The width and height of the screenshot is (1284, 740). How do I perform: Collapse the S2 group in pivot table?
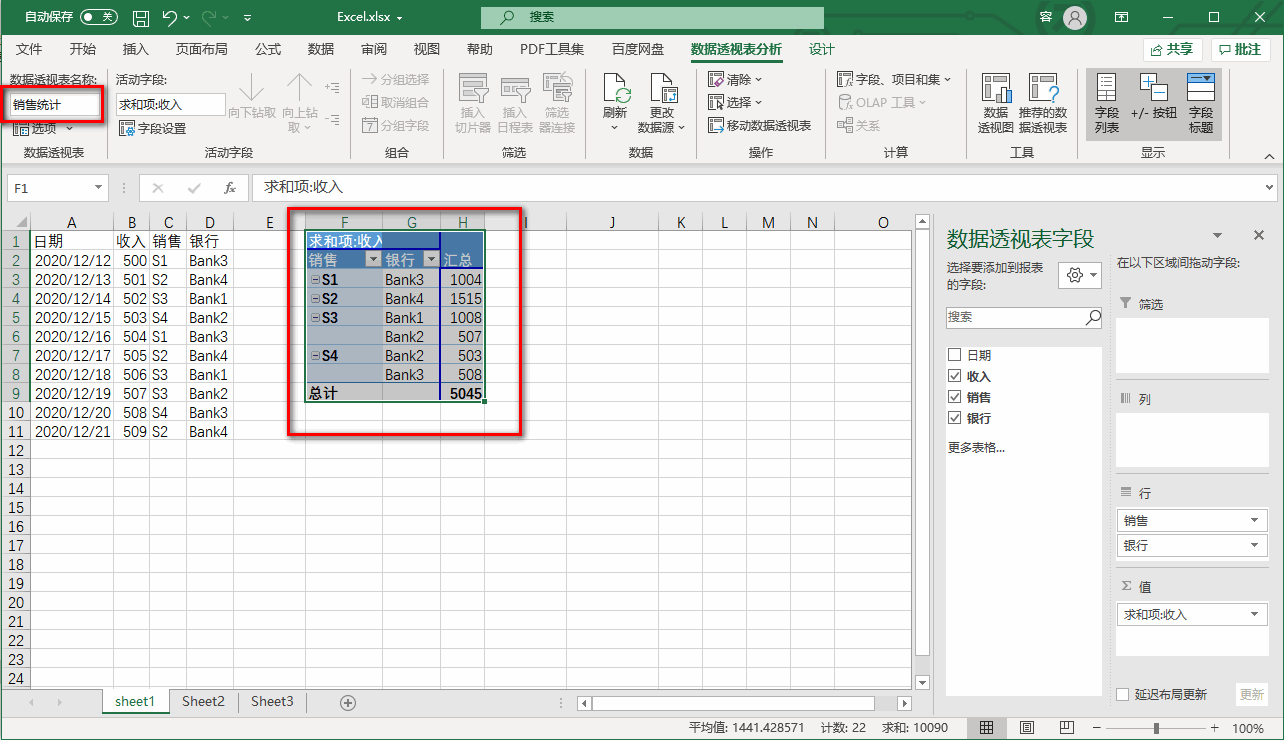coord(315,299)
